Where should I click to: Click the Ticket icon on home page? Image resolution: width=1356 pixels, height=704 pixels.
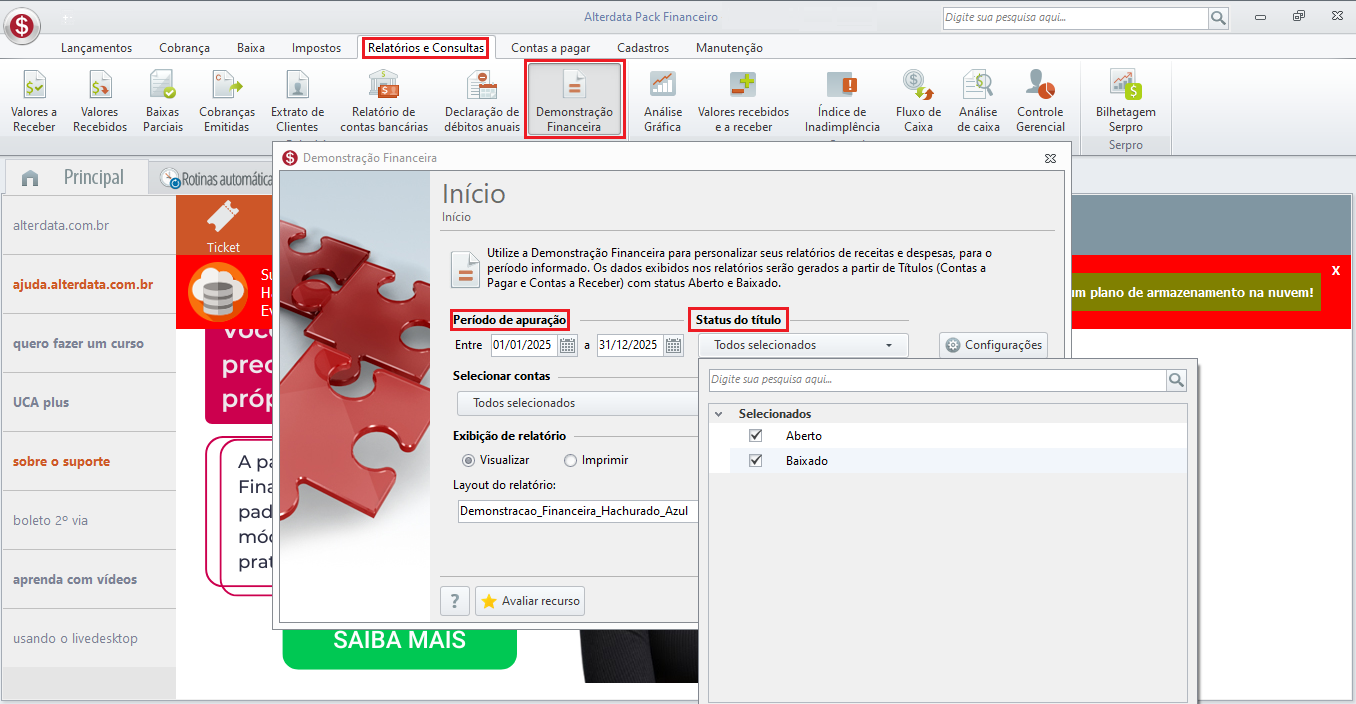pos(223,225)
